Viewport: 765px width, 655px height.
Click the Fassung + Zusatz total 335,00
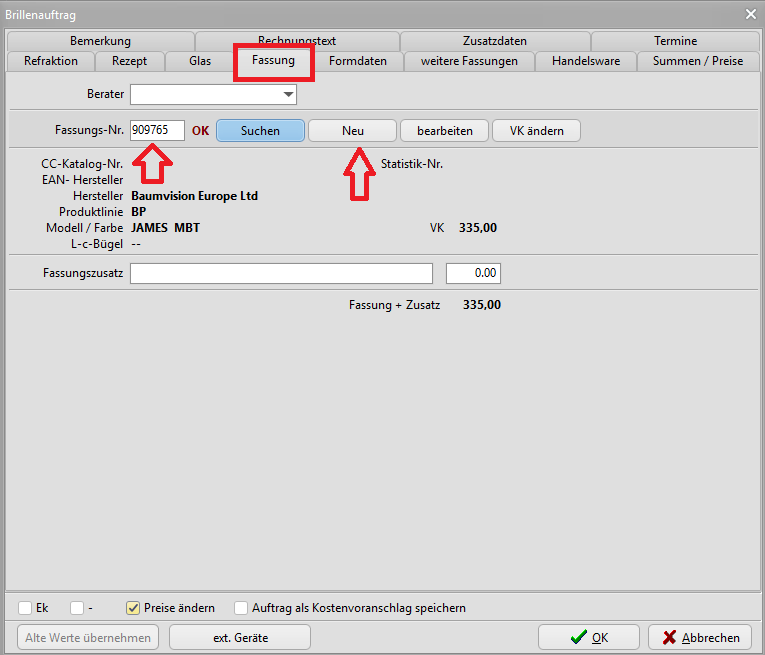(x=482, y=305)
